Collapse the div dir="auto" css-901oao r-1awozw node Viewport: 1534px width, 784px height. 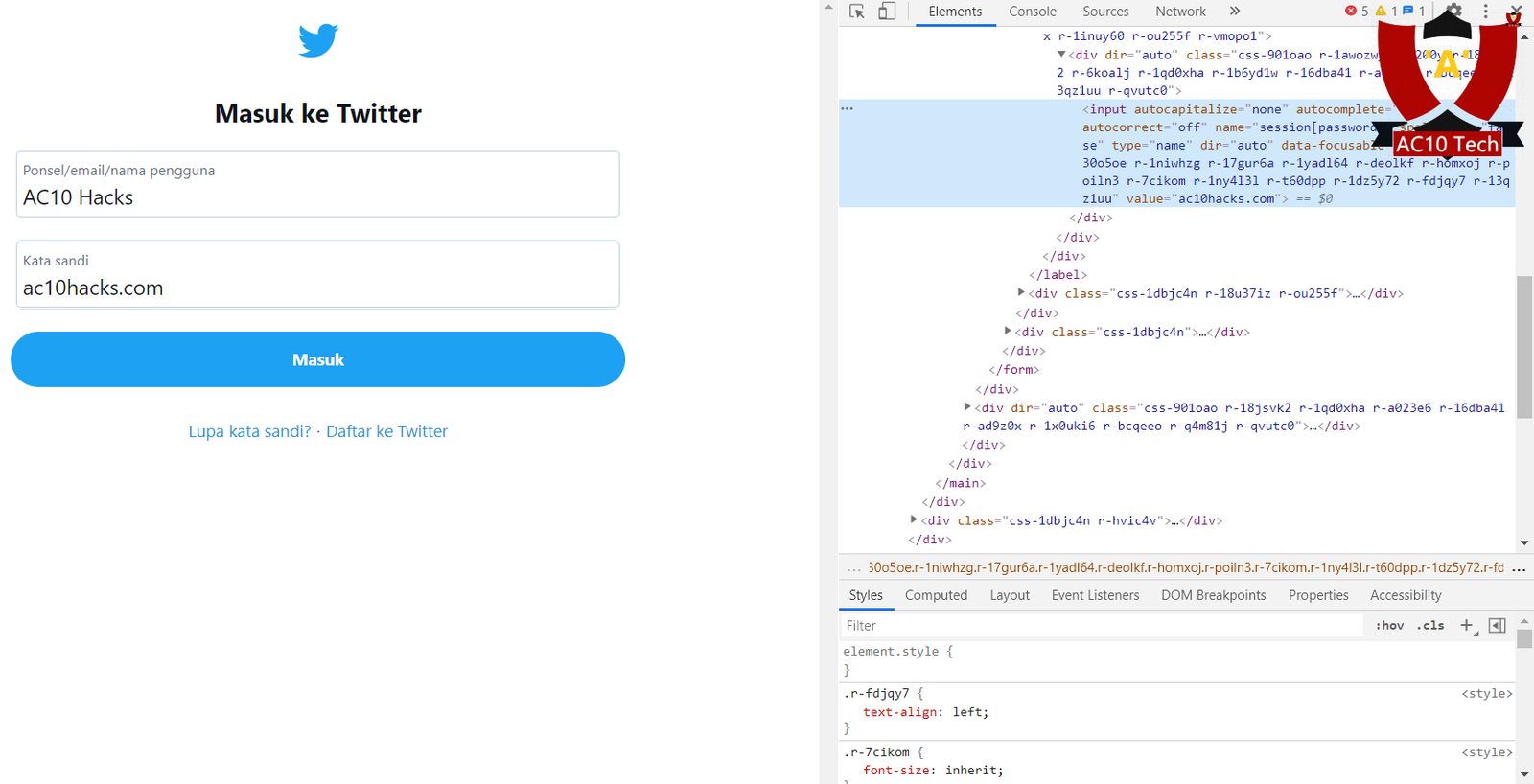click(1061, 55)
